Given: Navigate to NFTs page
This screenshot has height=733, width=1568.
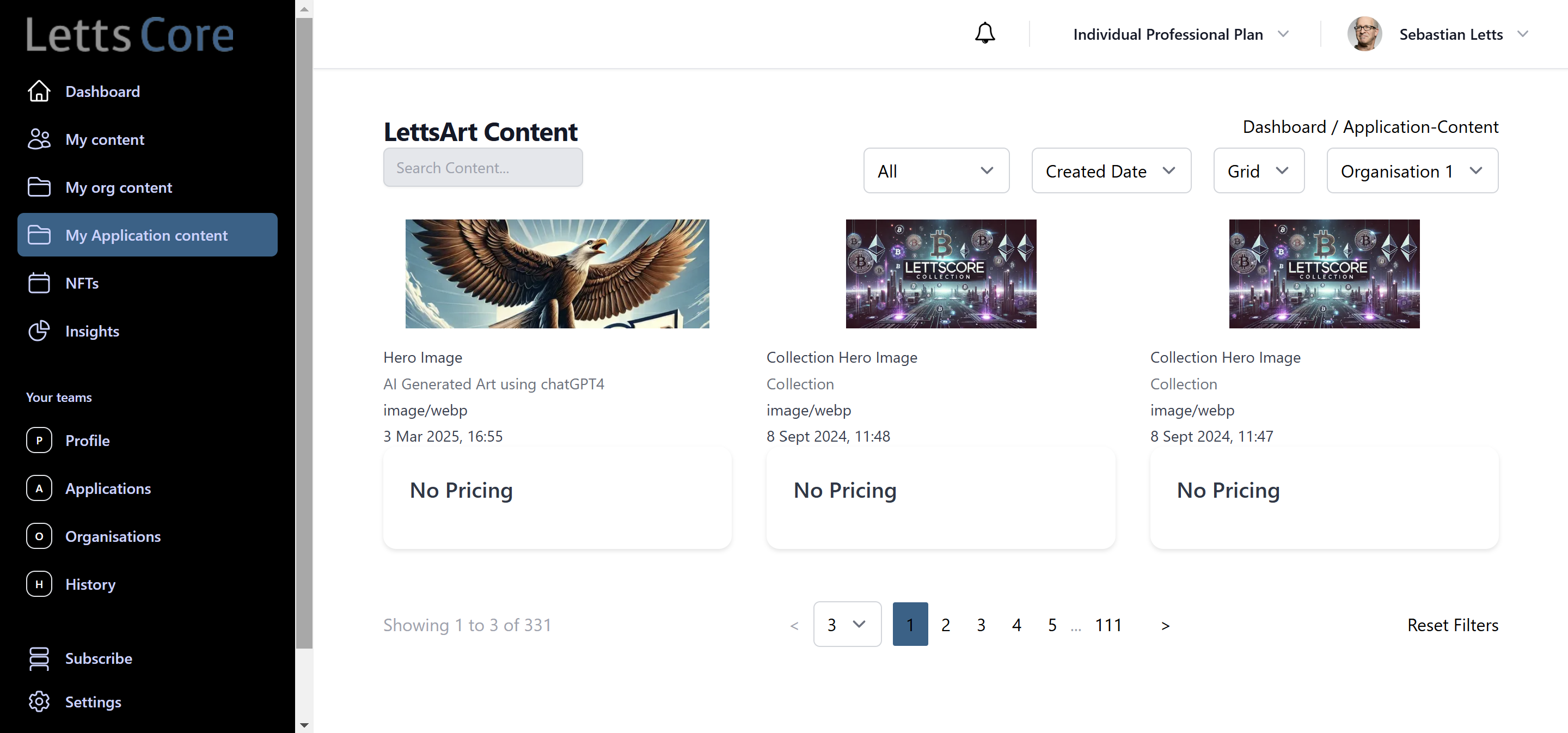Looking at the screenshot, I should pos(148,283).
